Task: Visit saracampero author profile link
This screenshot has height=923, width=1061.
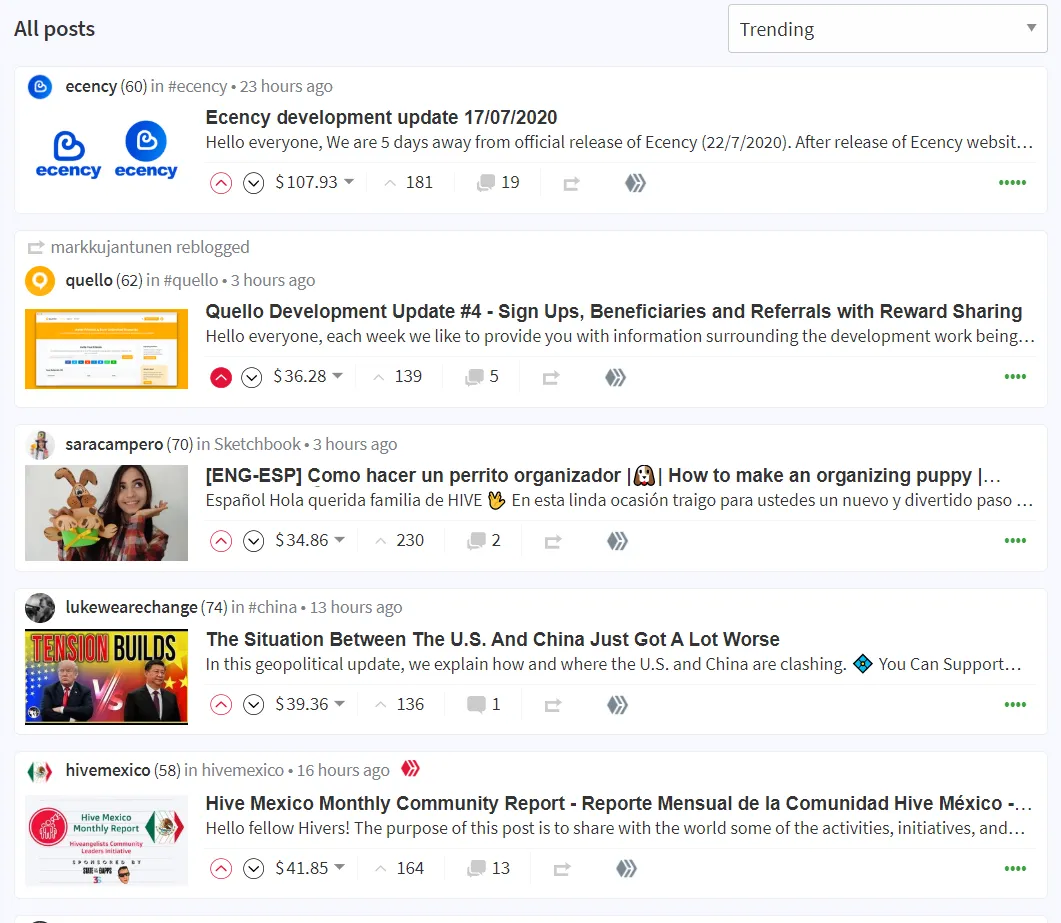Action: [x=114, y=445]
